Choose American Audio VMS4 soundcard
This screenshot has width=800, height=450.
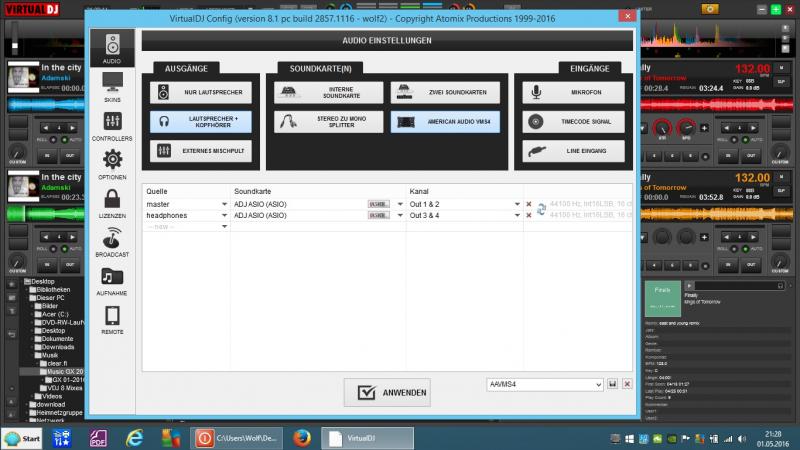(x=445, y=122)
